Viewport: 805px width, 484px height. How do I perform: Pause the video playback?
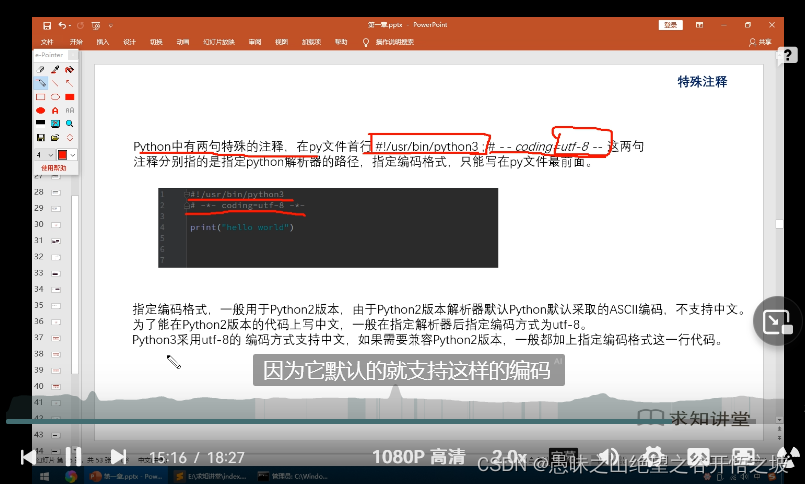[x=73, y=456]
